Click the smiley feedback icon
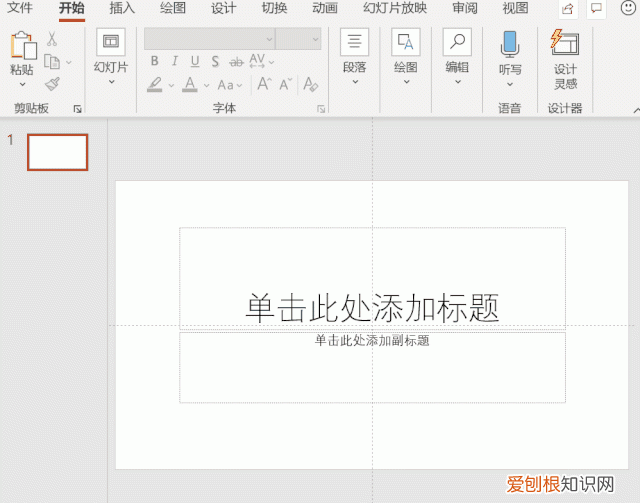The width and height of the screenshot is (640, 503). point(629,7)
